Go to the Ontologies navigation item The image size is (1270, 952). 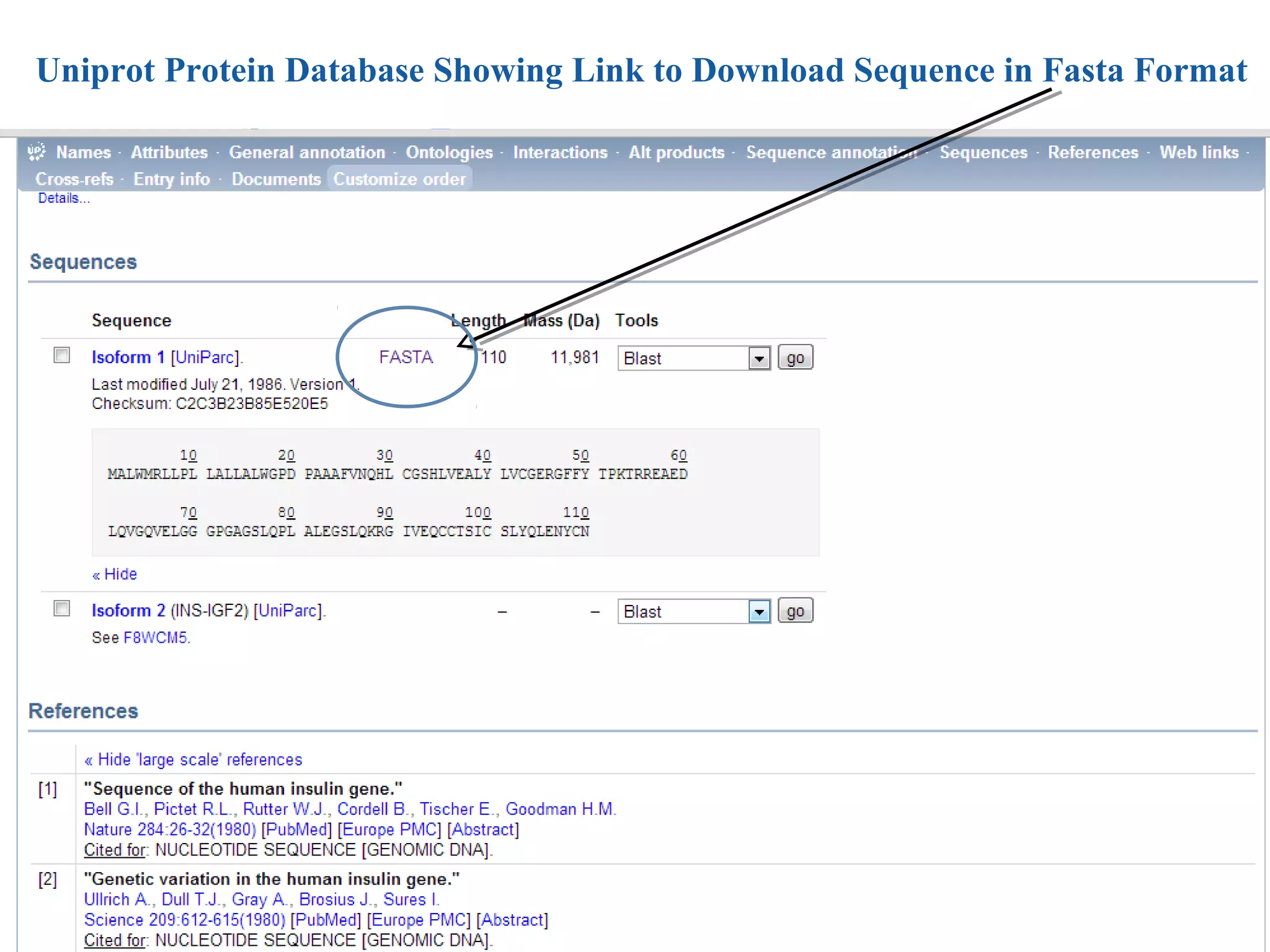pyautogui.click(x=449, y=152)
